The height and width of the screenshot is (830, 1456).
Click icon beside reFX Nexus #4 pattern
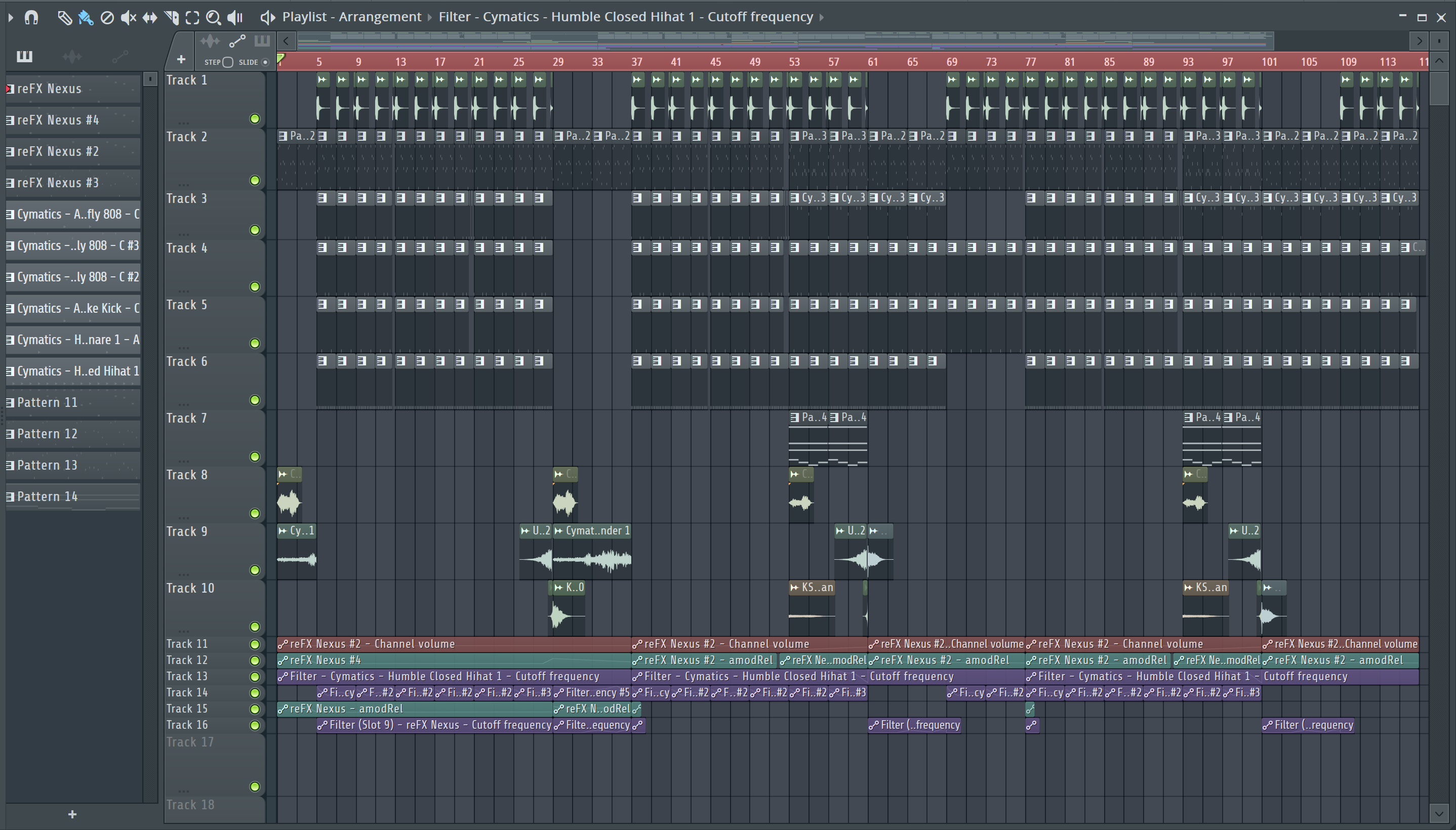click(x=10, y=120)
